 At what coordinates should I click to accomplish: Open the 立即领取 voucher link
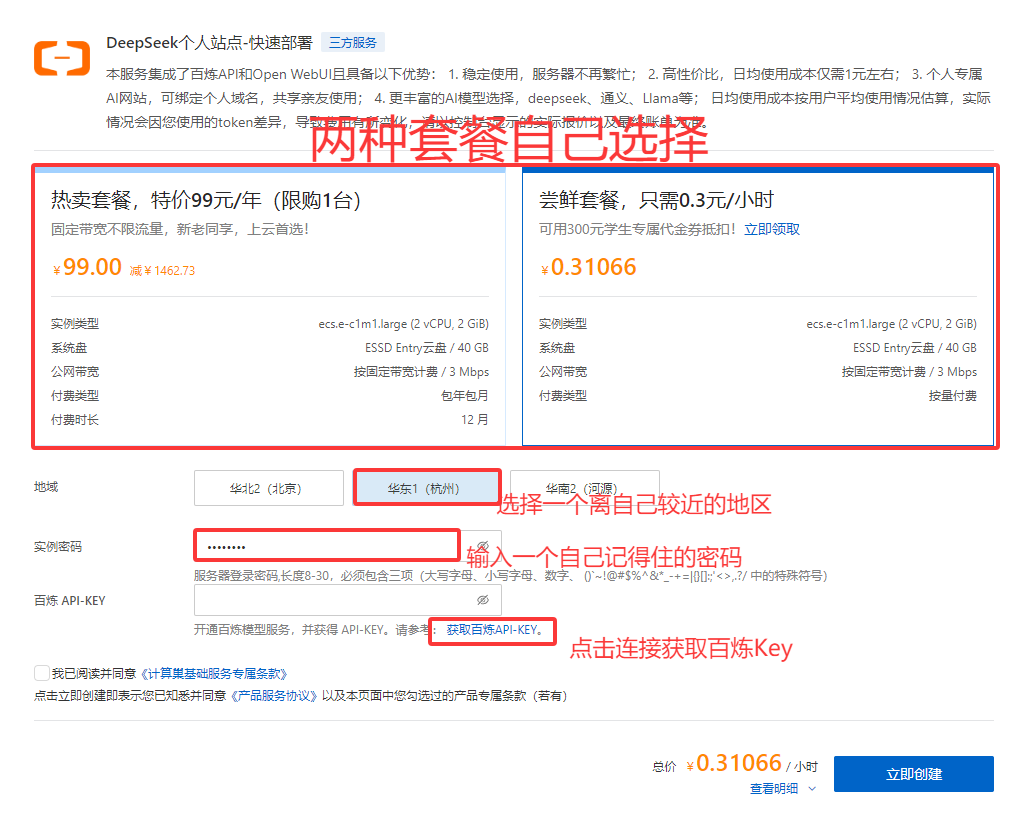771,229
